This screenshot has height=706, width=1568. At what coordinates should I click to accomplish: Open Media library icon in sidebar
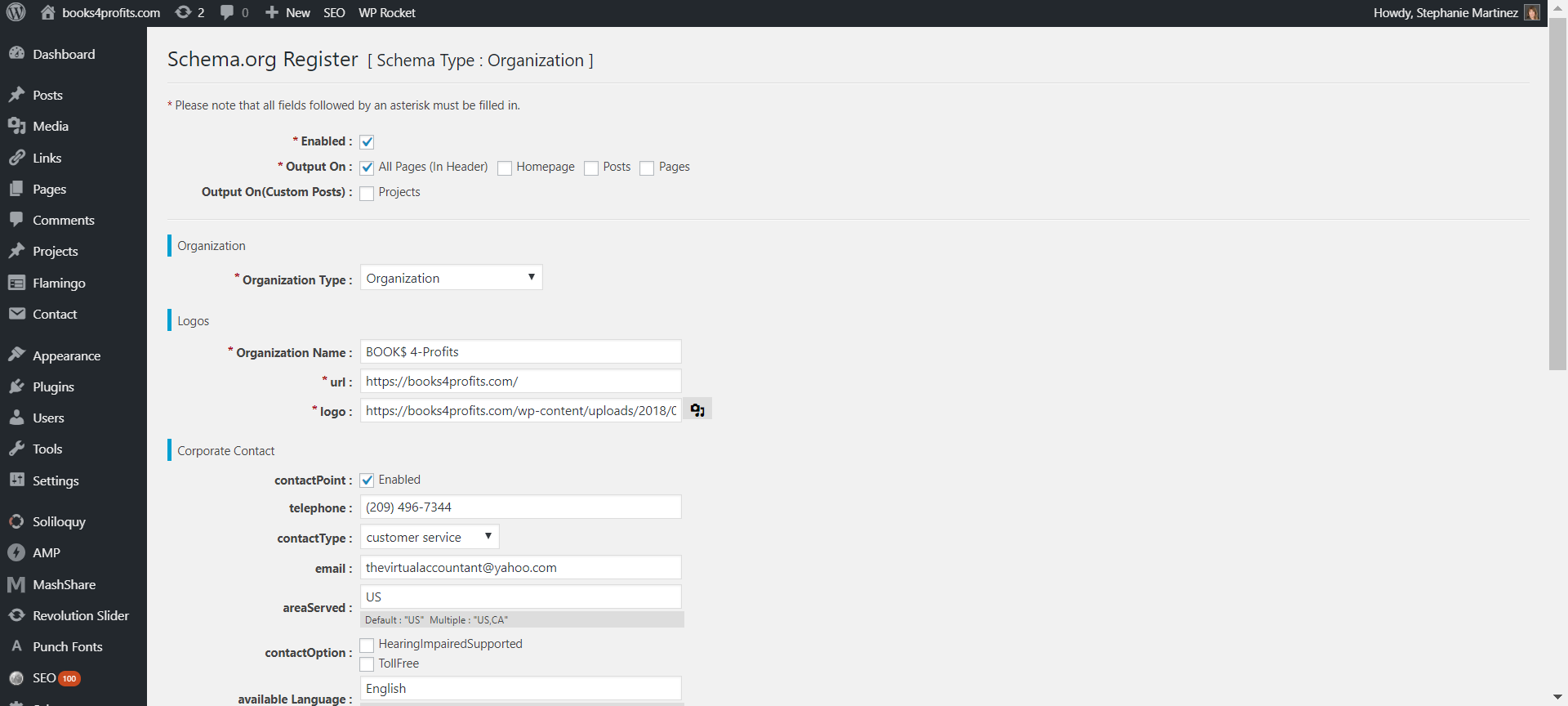(16, 126)
